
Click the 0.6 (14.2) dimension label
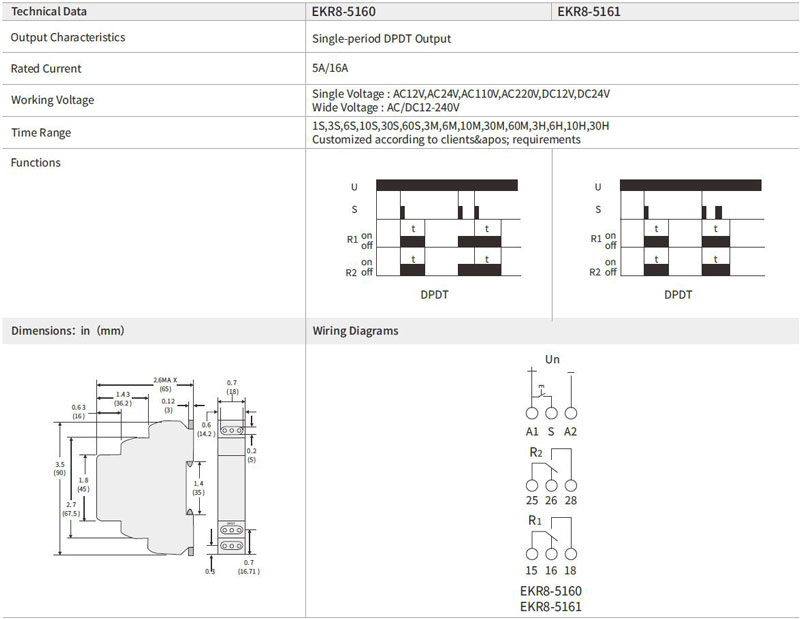pyautogui.click(x=206, y=429)
